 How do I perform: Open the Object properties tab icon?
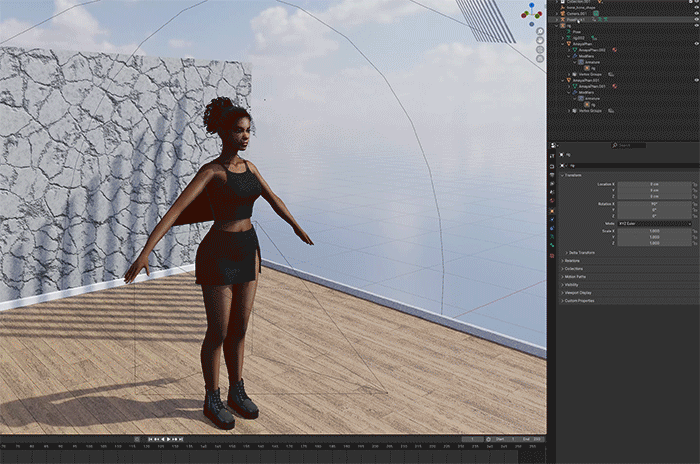point(552,211)
